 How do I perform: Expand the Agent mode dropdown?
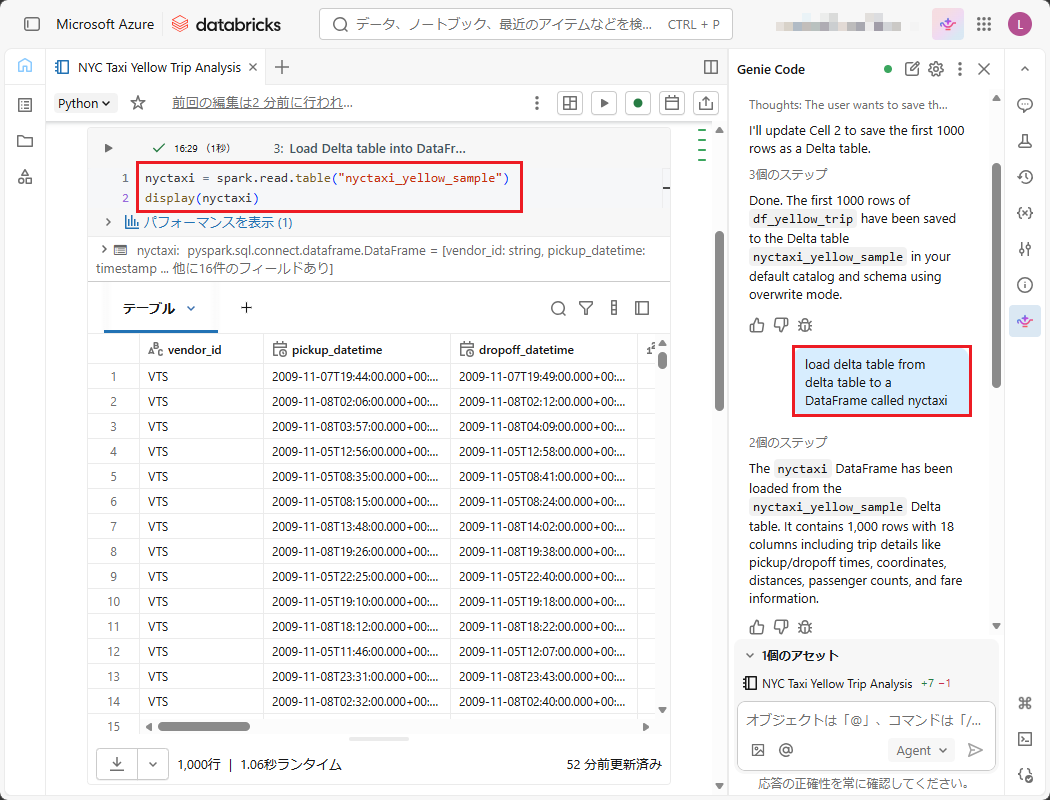click(x=920, y=750)
